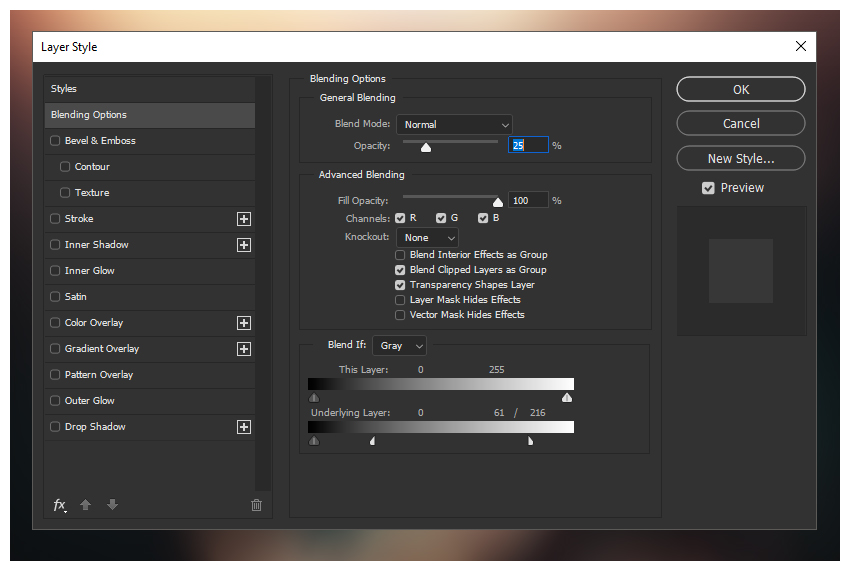Enable the Drop Shadow checkbox
Image resolution: width=850 pixels, height=571 pixels.
(x=55, y=427)
